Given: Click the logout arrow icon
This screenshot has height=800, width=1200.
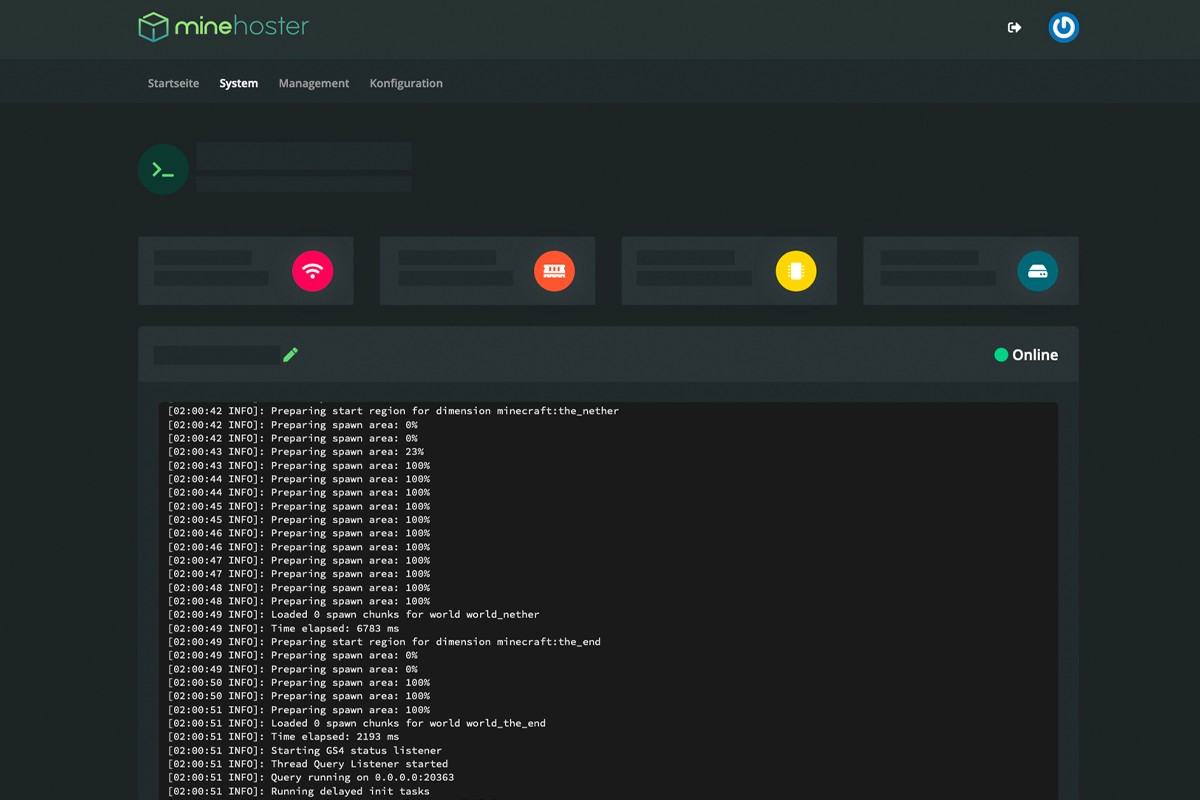Looking at the screenshot, I should [x=1014, y=27].
